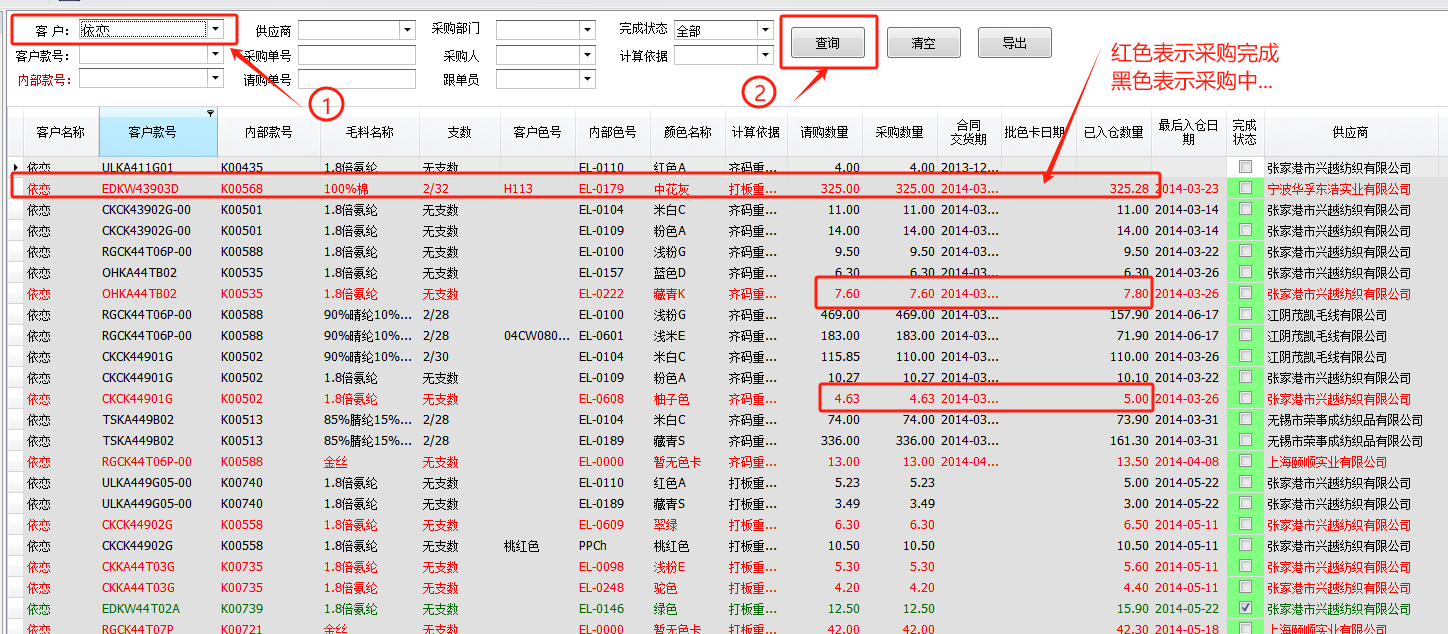Click the 325.28 warehoused quantity cell
1448x634 pixels.
(1113, 188)
